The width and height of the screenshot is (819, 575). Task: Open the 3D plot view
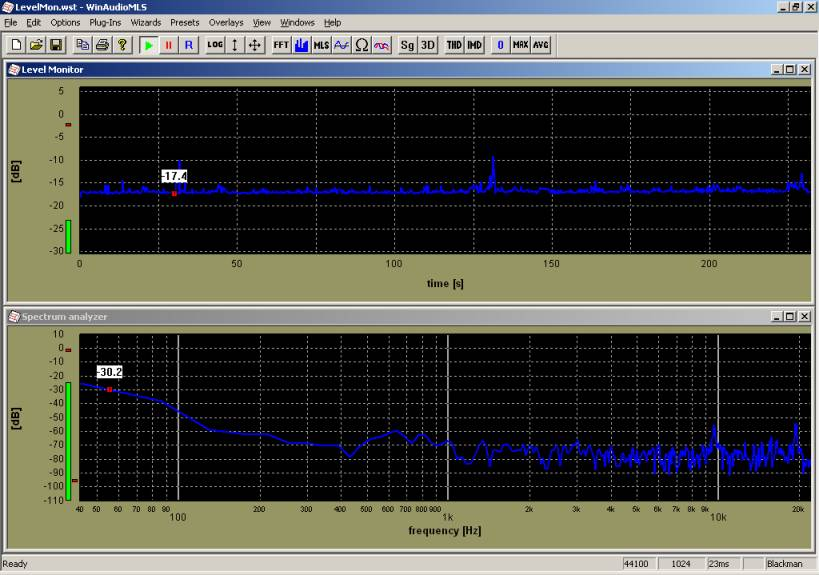click(427, 45)
